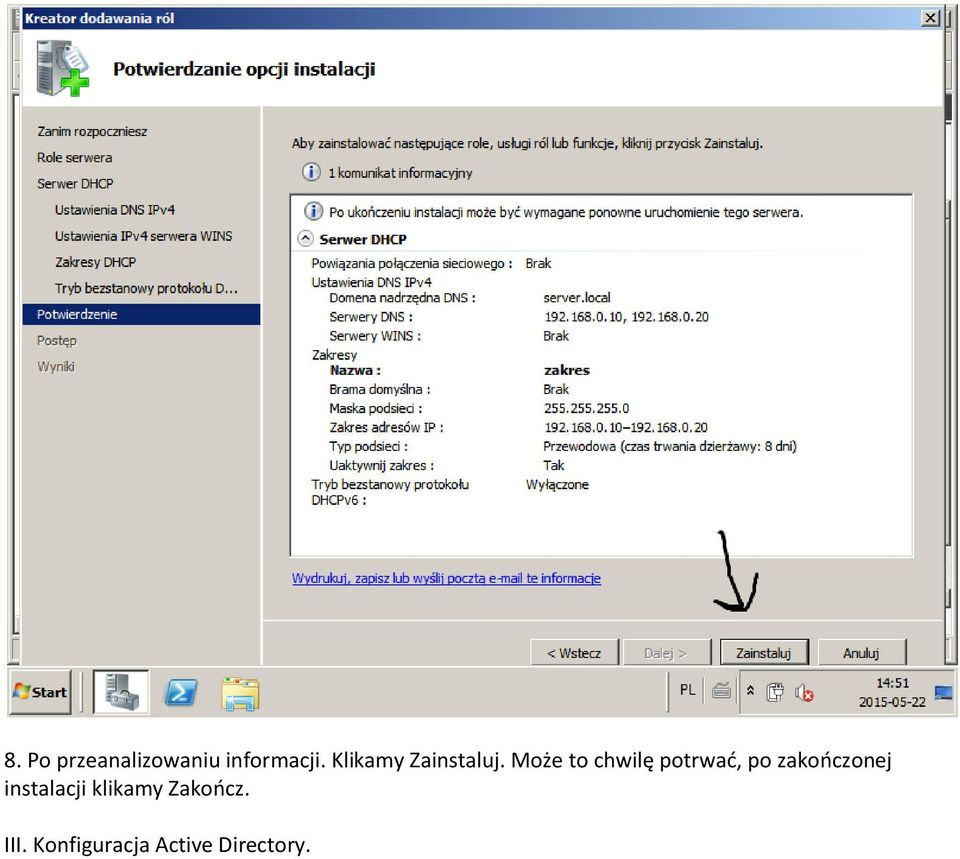The width and height of the screenshot is (960, 859).
Task: Click the muted speaker tray icon
Action: pyautogui.click(x=804, y=692)
